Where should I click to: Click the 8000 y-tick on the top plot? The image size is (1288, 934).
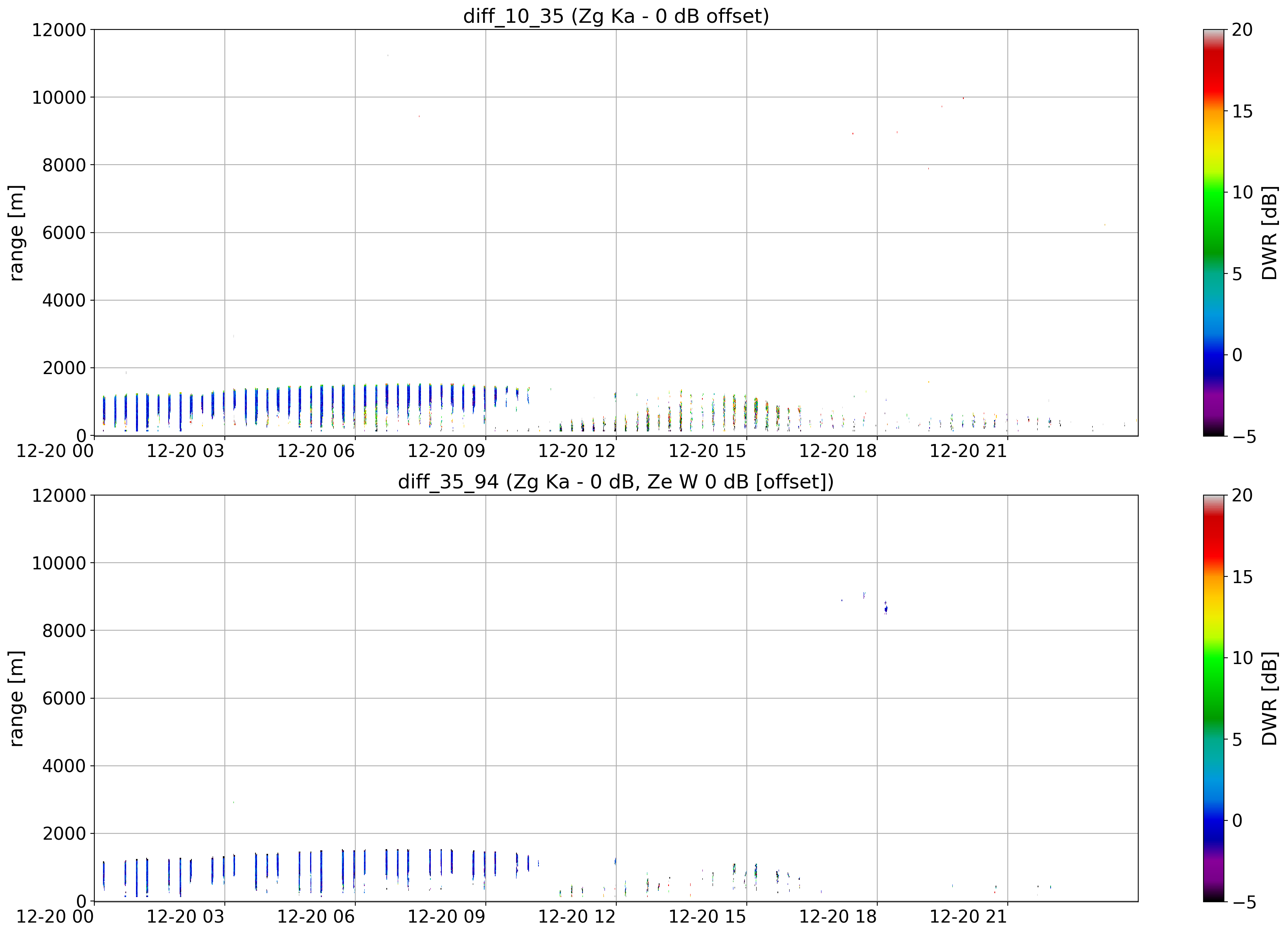pos(64,165)
